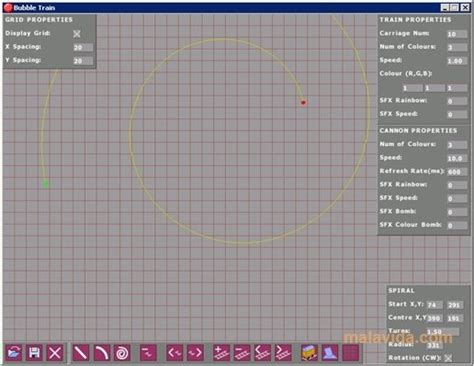Select the straight line track tool
This screenshot has height=366, width=474.
point(81,352)
